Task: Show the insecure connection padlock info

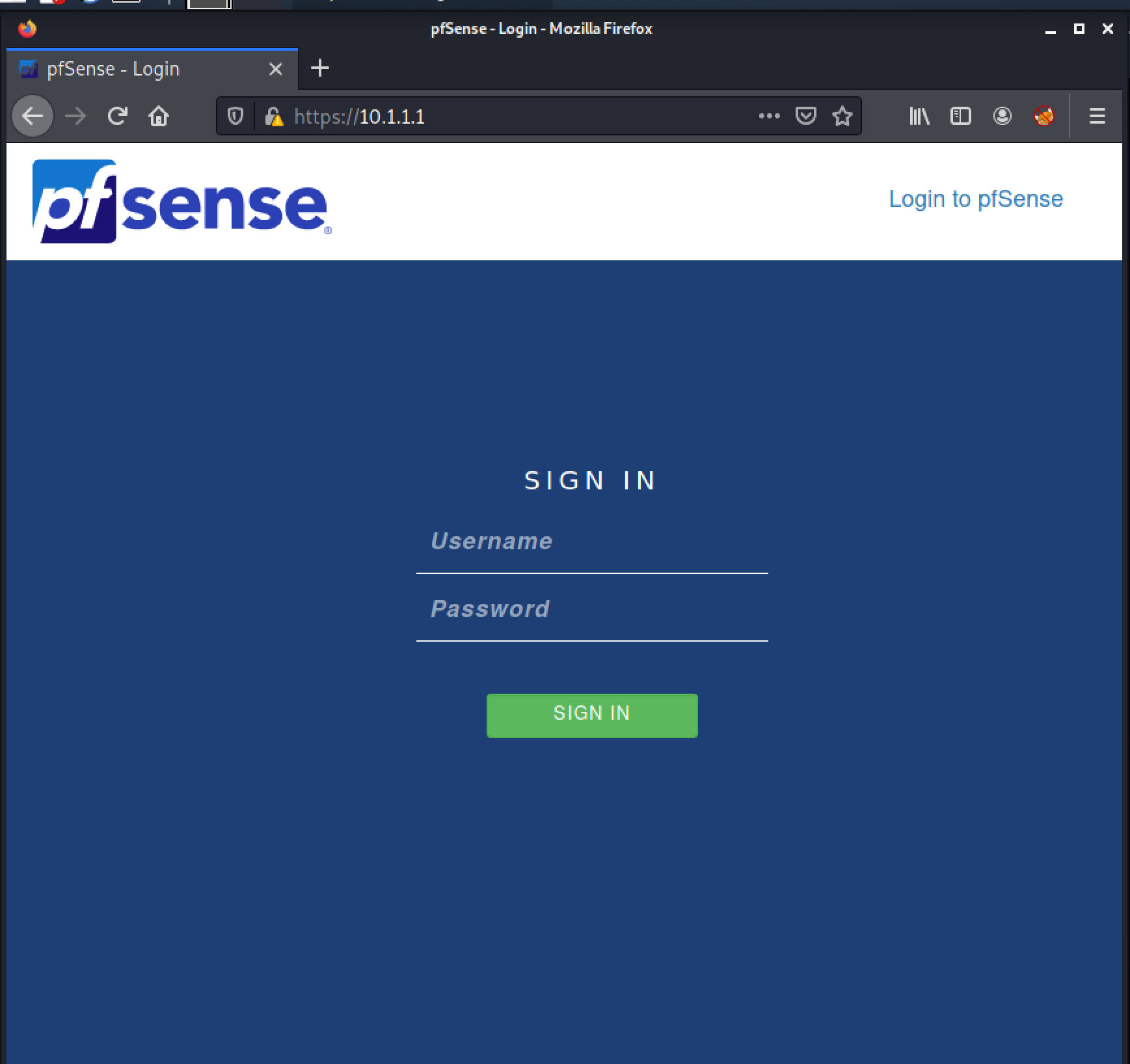Action: click(x=274, y=116)
